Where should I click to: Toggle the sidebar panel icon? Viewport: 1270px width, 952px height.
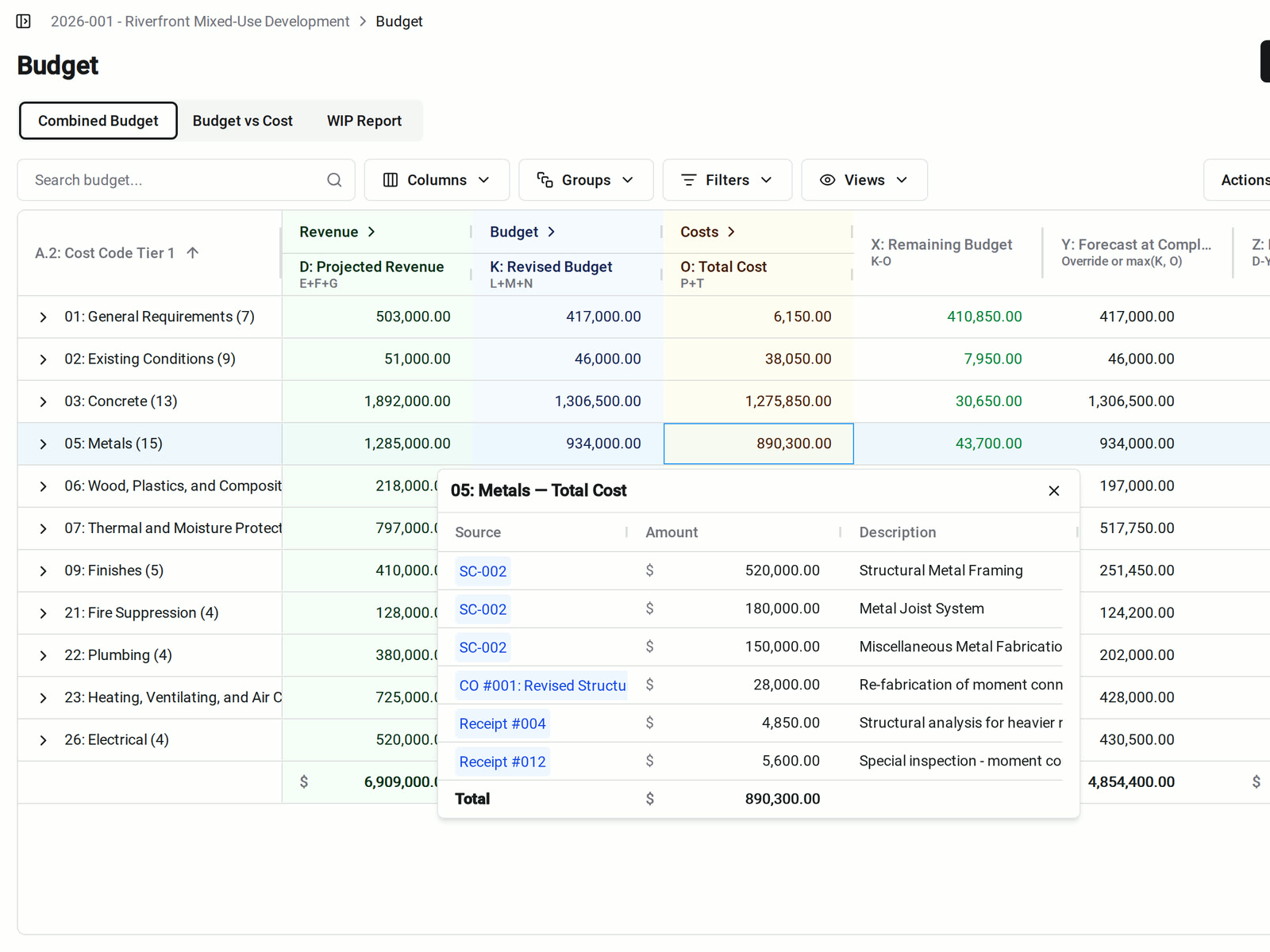[24, 21]
